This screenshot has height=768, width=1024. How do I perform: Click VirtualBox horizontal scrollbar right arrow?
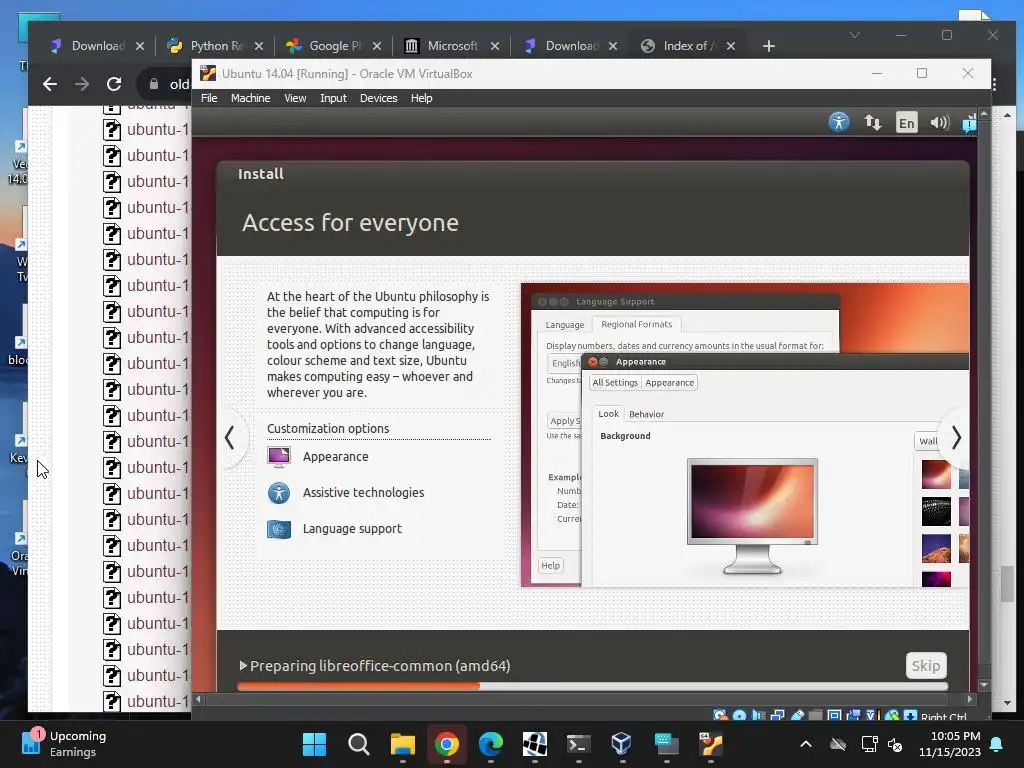click(x=970, y=699)
